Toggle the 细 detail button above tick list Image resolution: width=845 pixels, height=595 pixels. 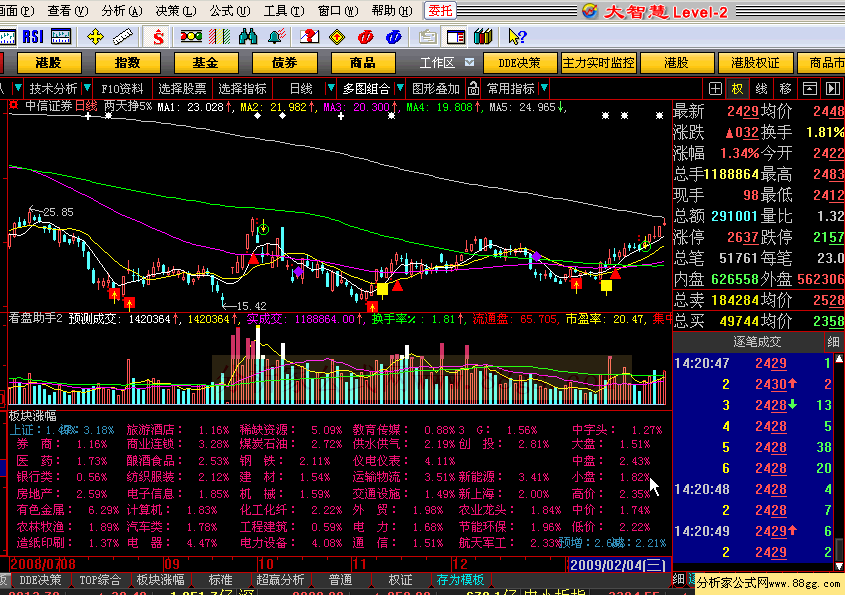point(833,342)
